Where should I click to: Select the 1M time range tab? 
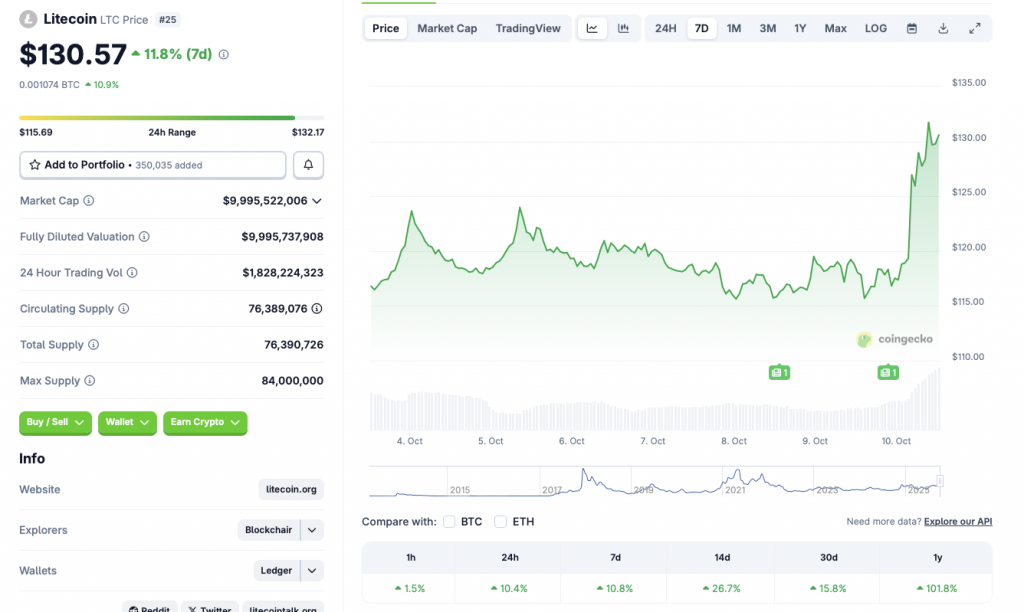pyautogui.click(x=734, y=28)
